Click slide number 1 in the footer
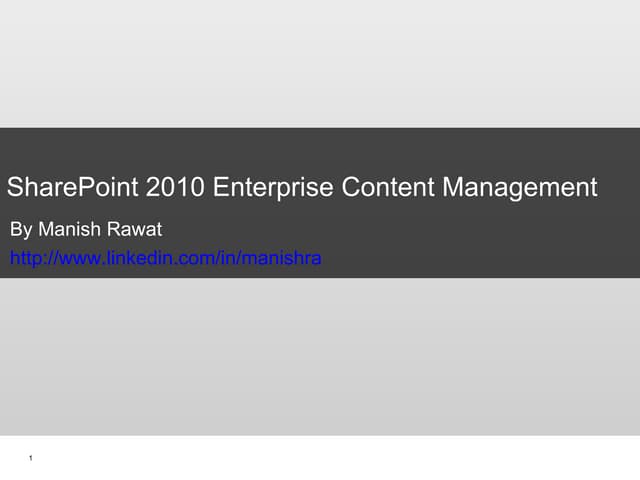Viewport: 640px width, 480px height. [x=32, y=459]
